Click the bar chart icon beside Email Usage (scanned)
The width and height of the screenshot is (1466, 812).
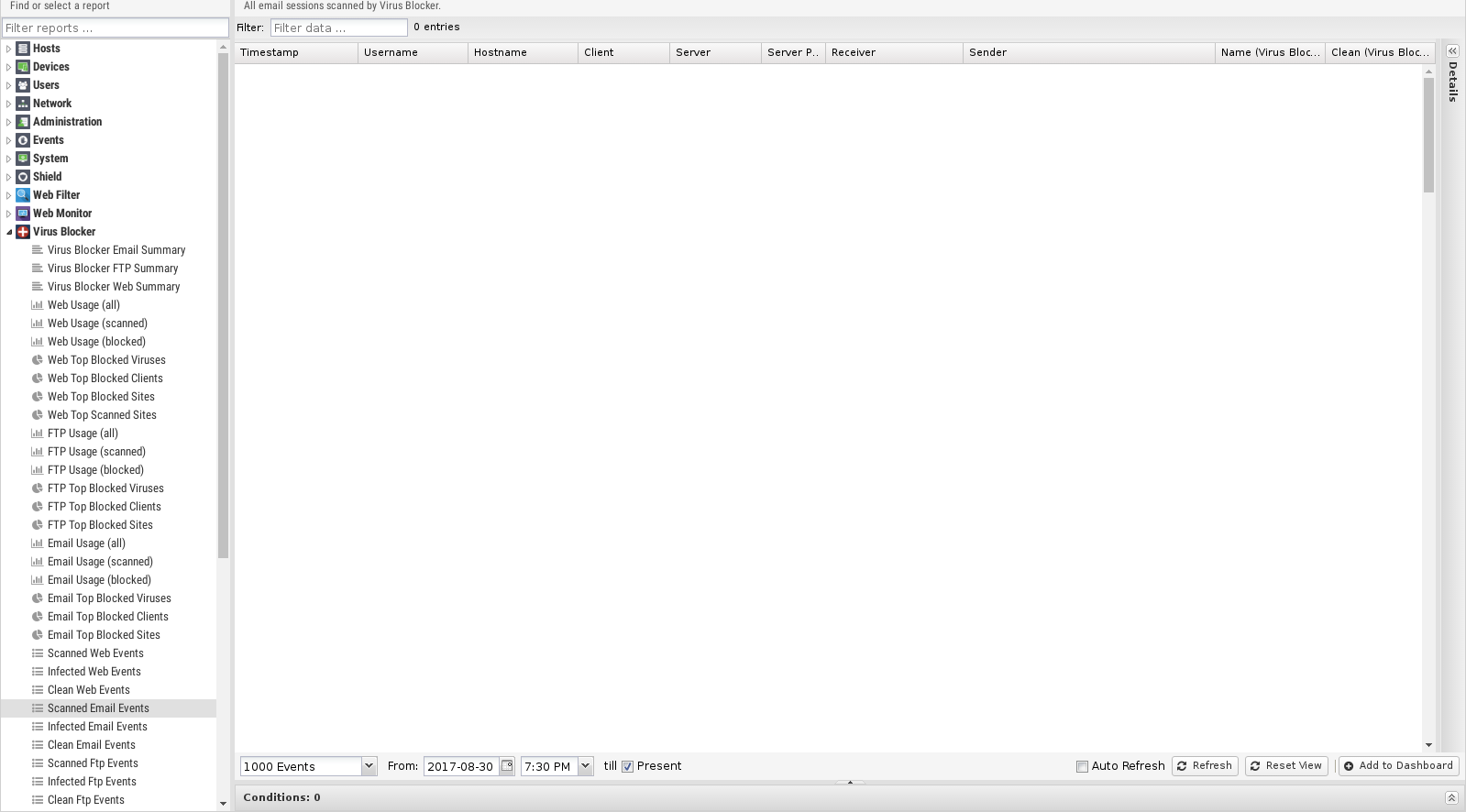38,562
